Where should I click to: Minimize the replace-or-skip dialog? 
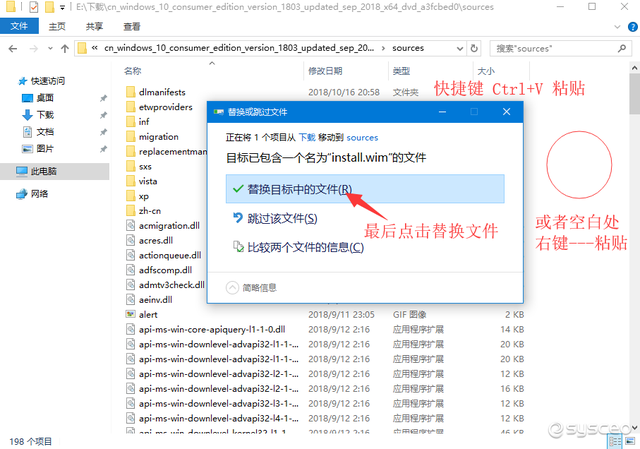[442, 111]
